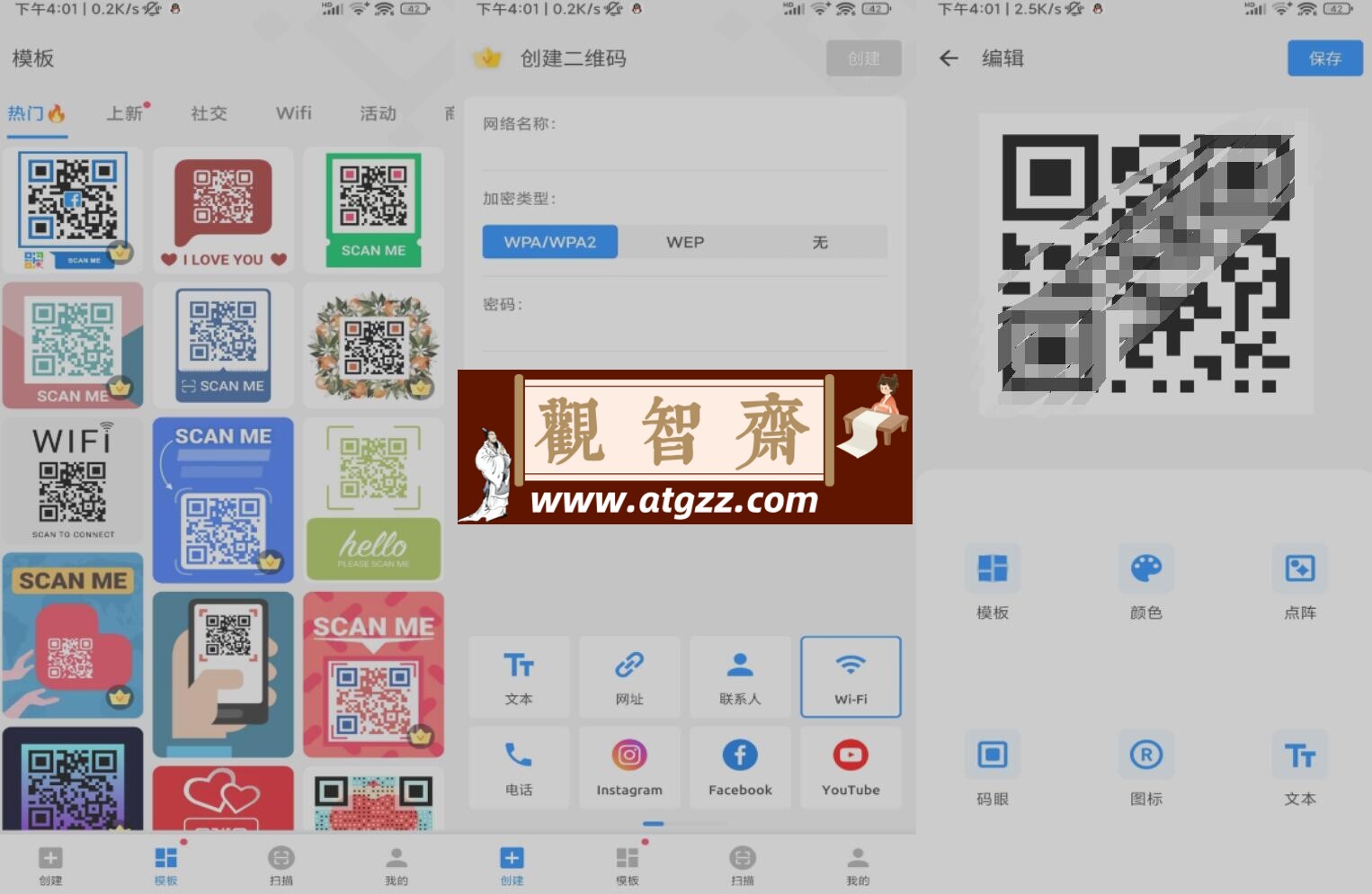
Task: Switch to the Wifi template tab
Action: (294, 113)
